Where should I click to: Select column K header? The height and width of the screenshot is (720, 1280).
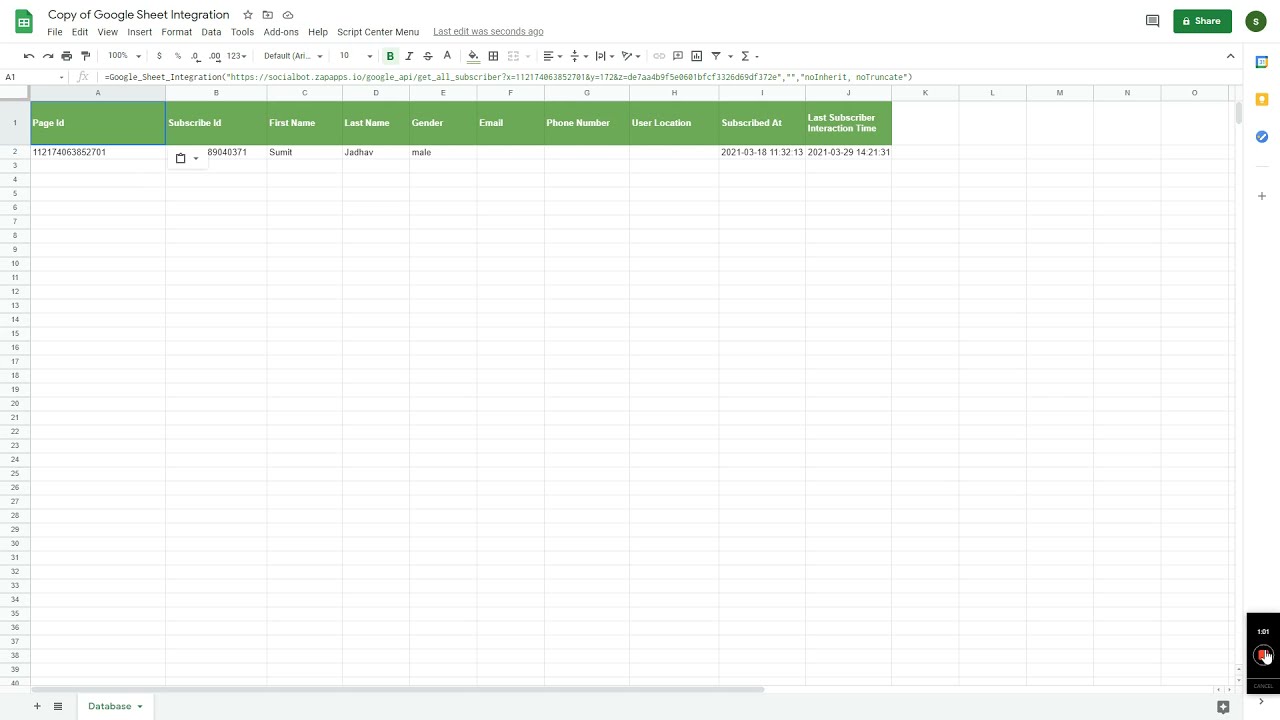click(925, 93)
